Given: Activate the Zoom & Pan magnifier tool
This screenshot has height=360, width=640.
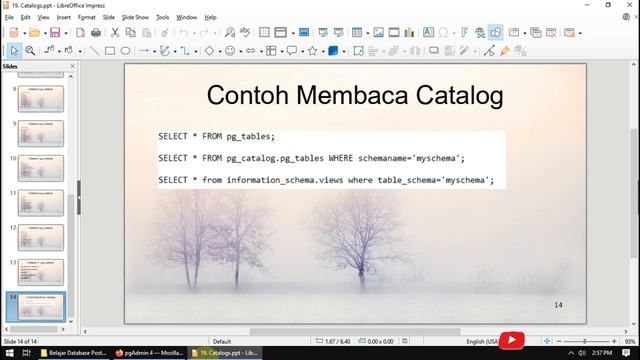Looking at the screenshot, I should click(x=30, y=51).
